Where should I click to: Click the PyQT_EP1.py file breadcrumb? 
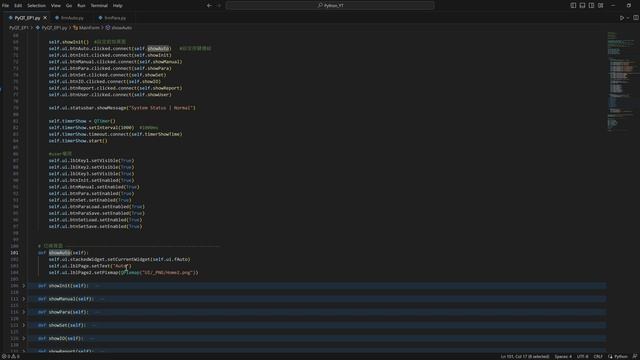click(54, 28)
